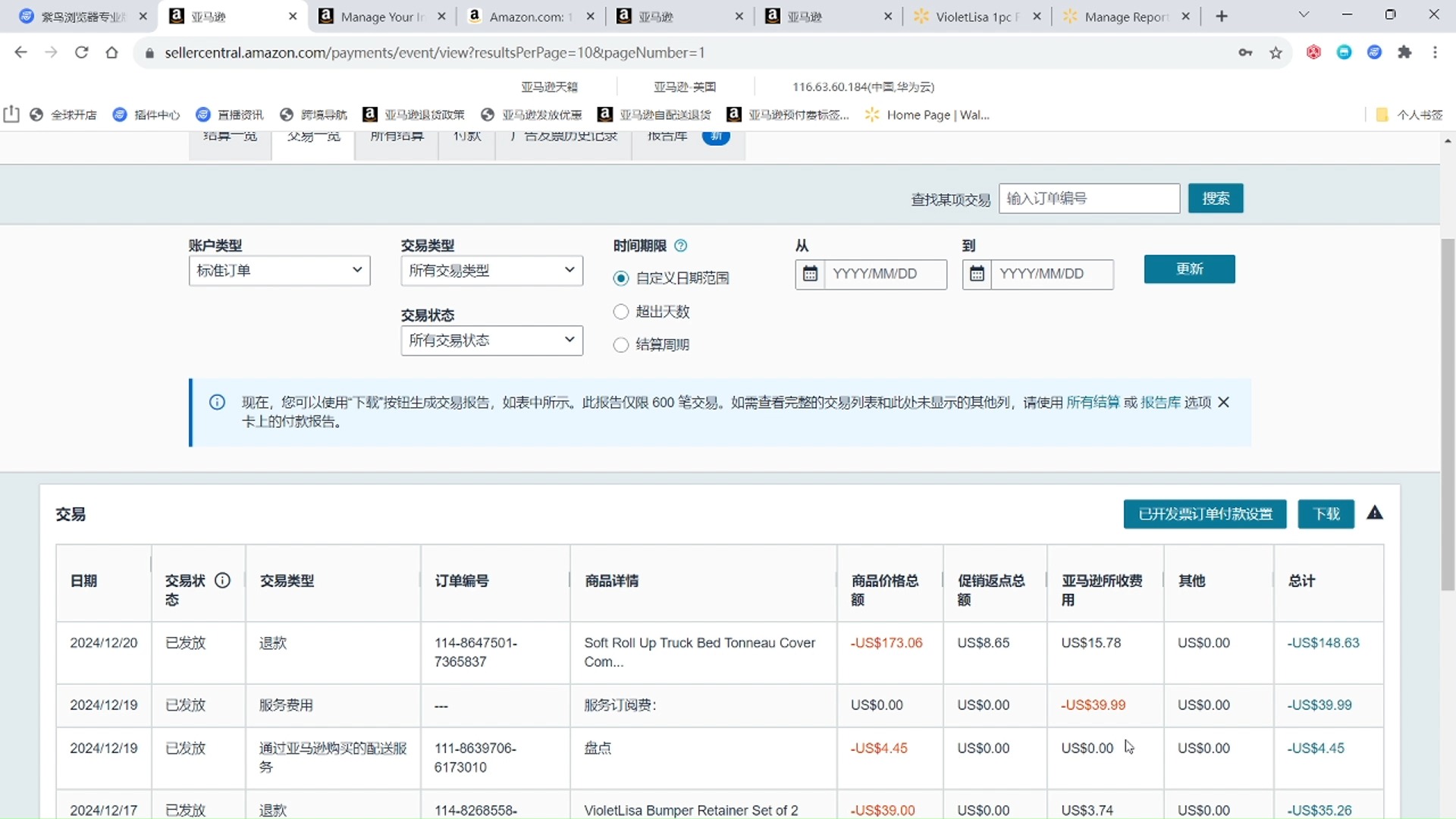
Task: Expand 账户类型 dropdown showing 标准订单
Action: coord(280,271)
